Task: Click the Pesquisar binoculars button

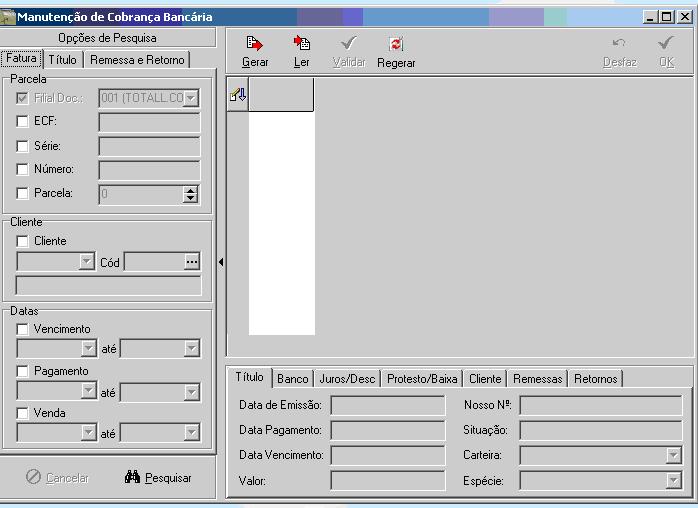Action: (158, 478)
